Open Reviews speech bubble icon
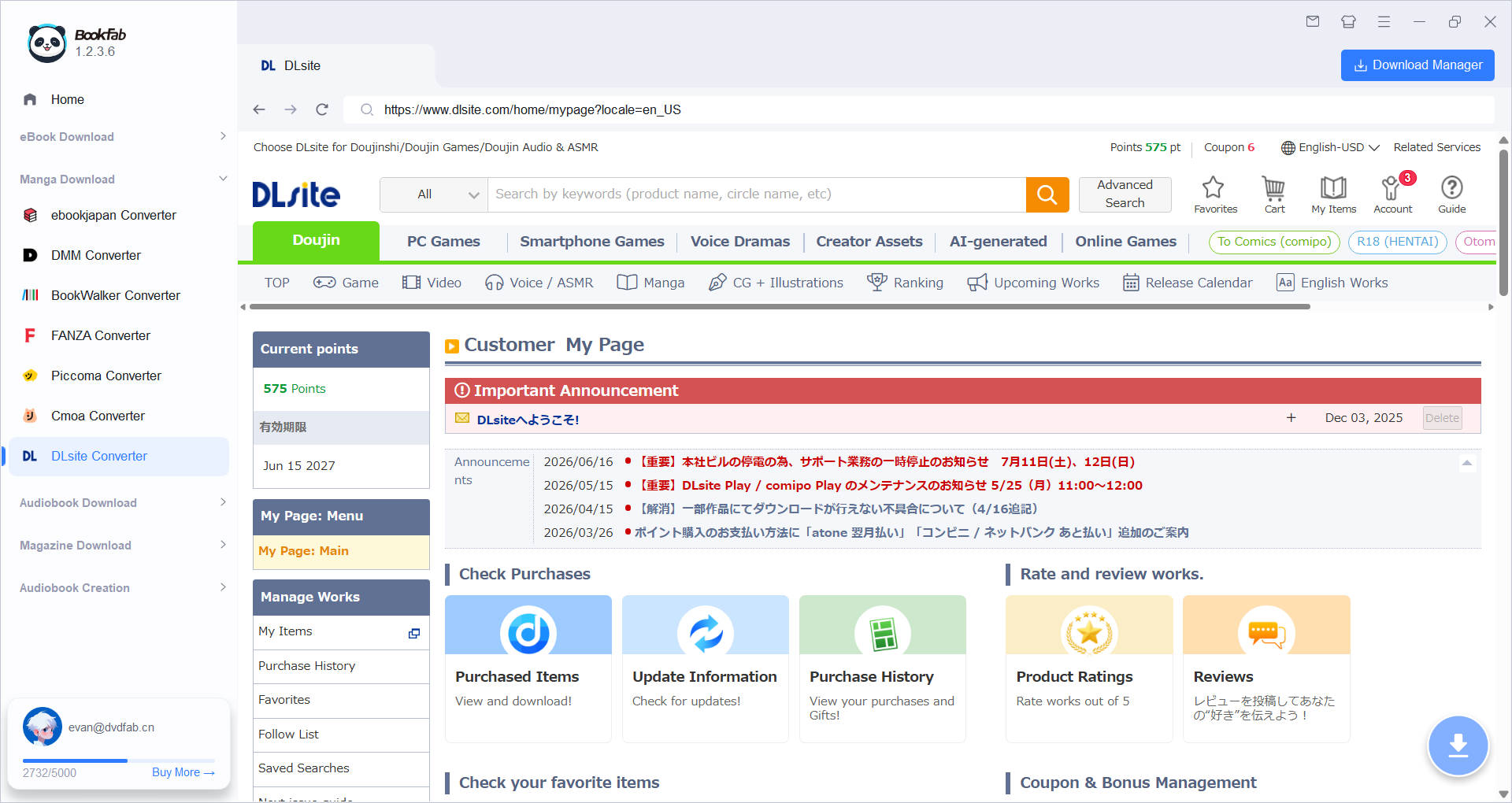This screenshot has width=1512, height=803. [x=1266, y=631]
